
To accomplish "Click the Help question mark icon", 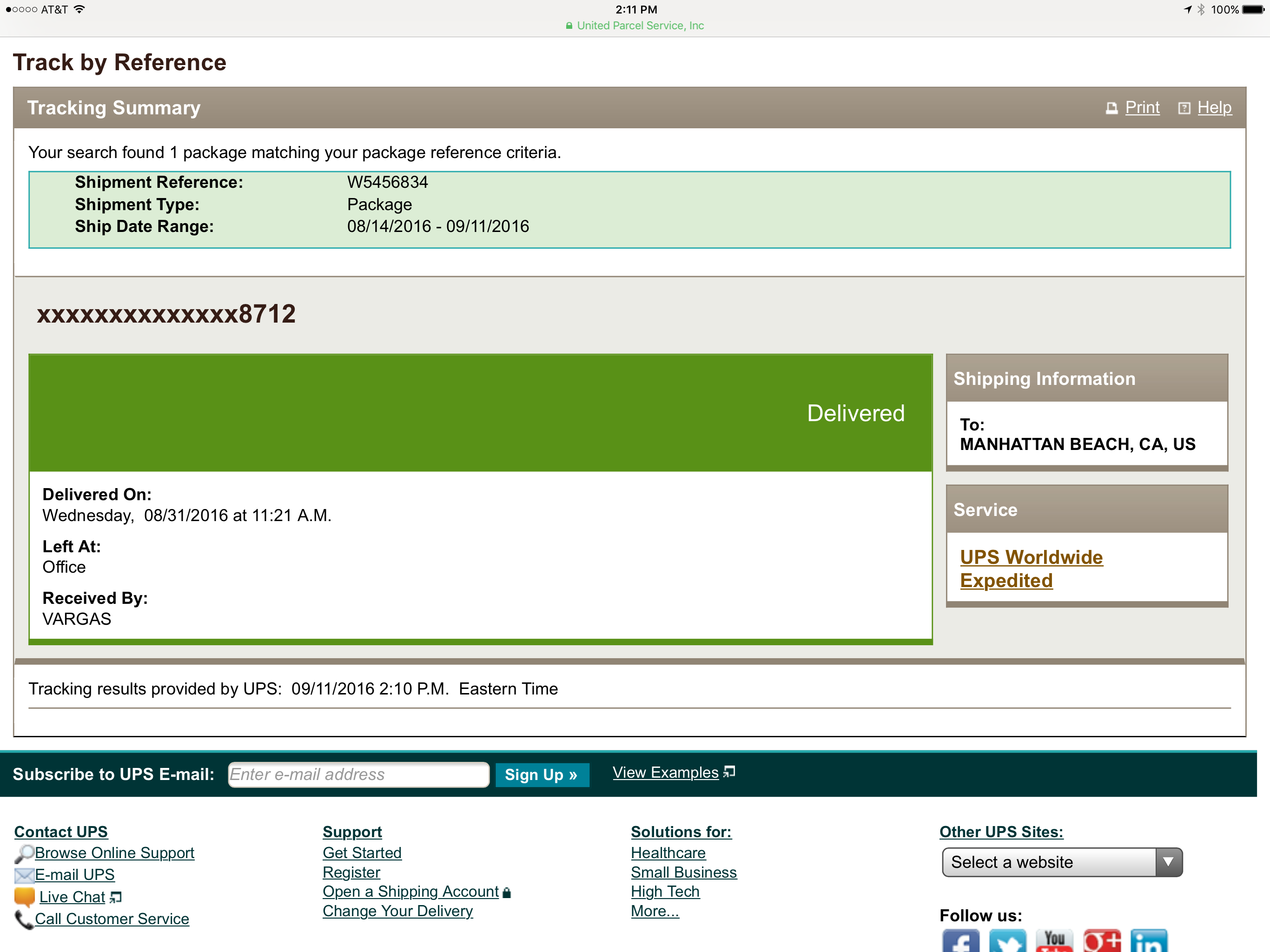I will [x=1184, y=108].
